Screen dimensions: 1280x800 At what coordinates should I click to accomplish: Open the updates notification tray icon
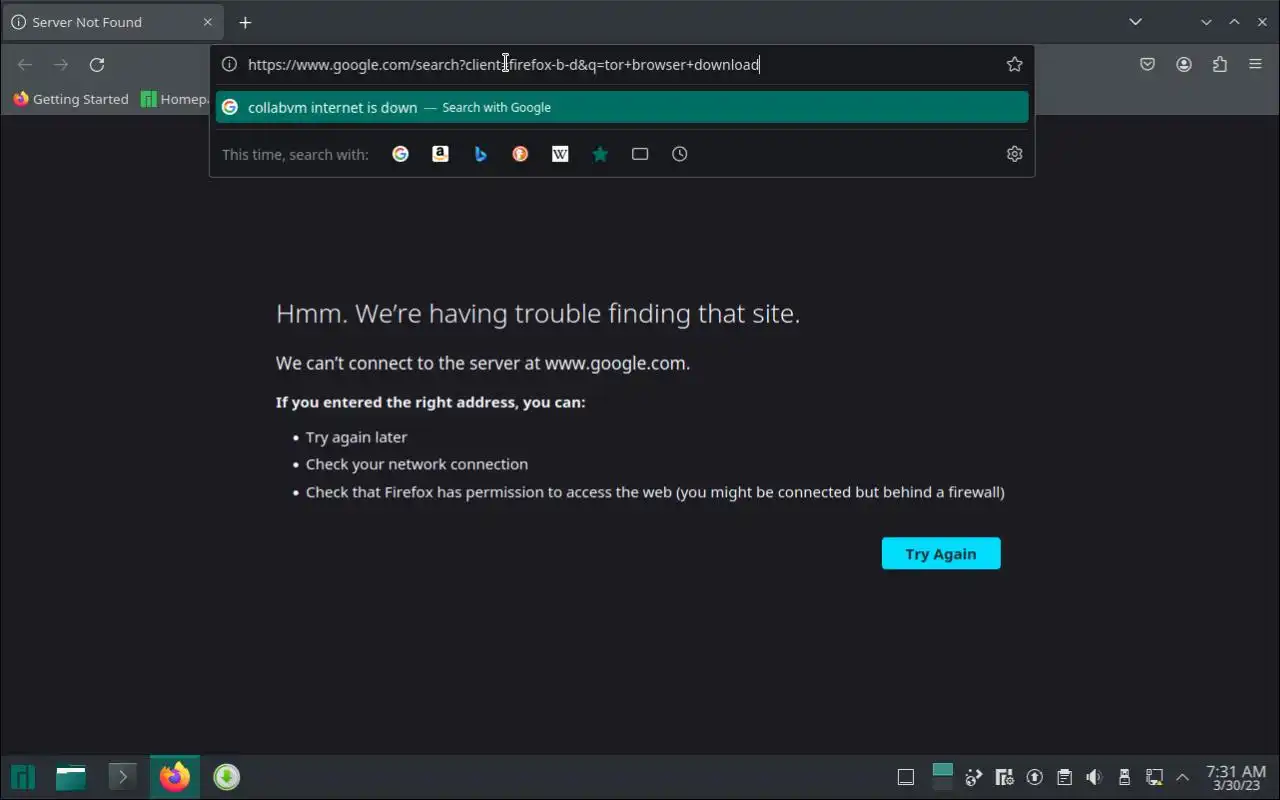[x=1035, y=777]
